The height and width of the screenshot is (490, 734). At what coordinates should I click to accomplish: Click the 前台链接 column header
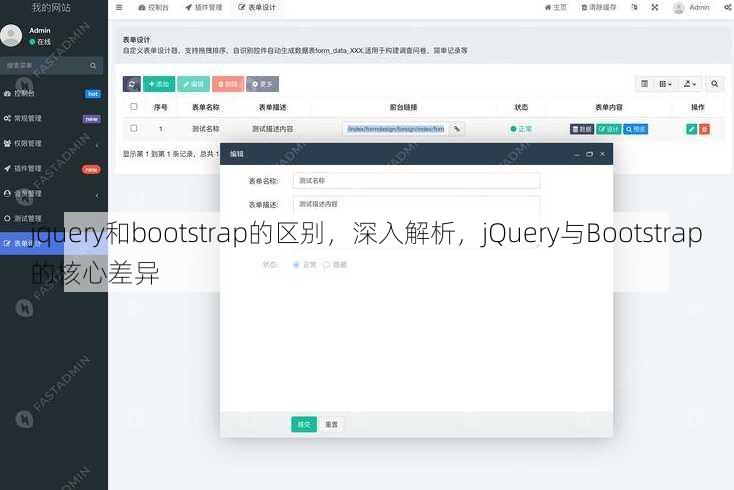(x=404, y=107)
